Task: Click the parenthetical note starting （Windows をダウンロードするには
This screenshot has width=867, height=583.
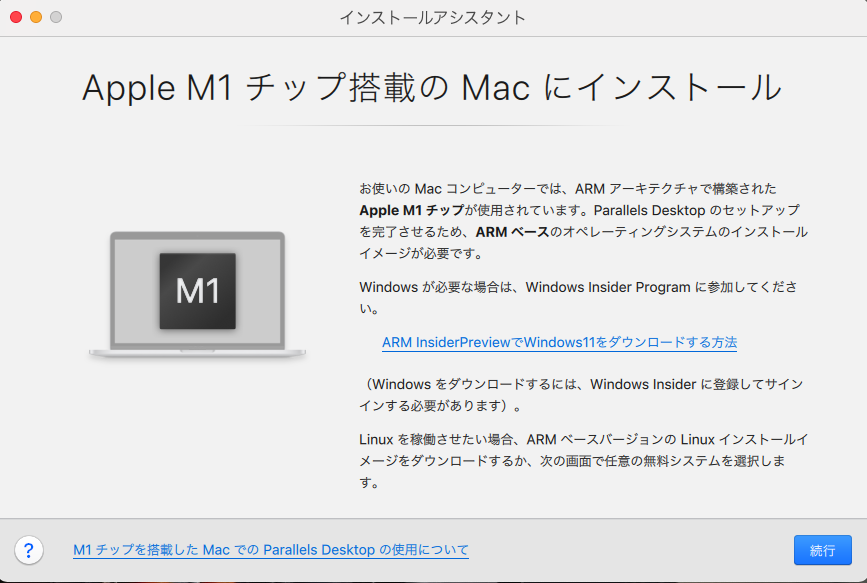Action: (x=581, y=394)
